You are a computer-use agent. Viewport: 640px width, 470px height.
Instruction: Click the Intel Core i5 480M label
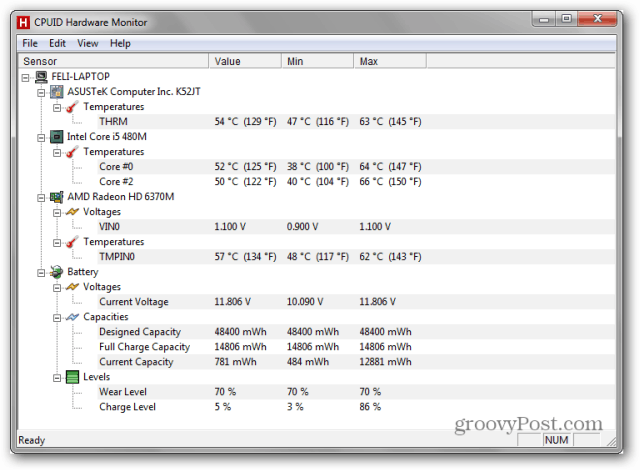click(x=107, y=137)
